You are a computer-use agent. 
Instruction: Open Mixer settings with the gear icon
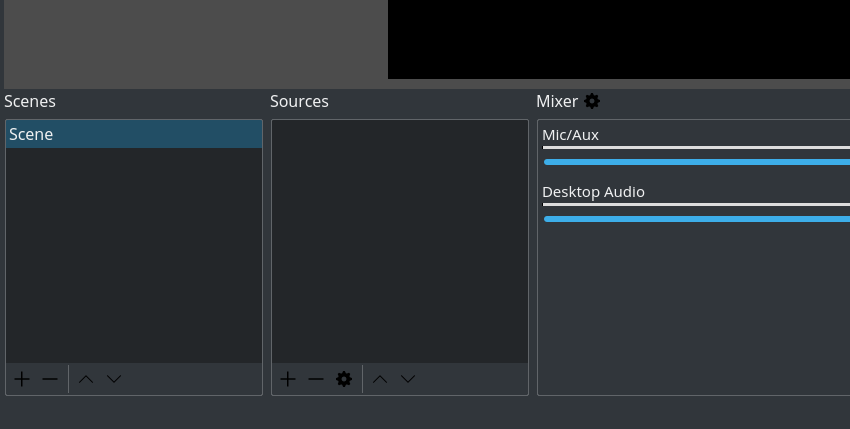(x=592, y=101)
